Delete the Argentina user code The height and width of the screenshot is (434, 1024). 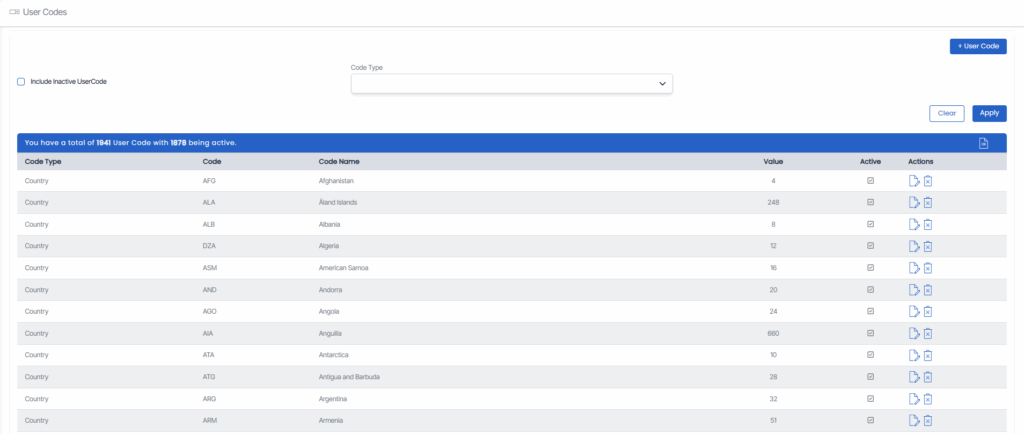point(928,399)
